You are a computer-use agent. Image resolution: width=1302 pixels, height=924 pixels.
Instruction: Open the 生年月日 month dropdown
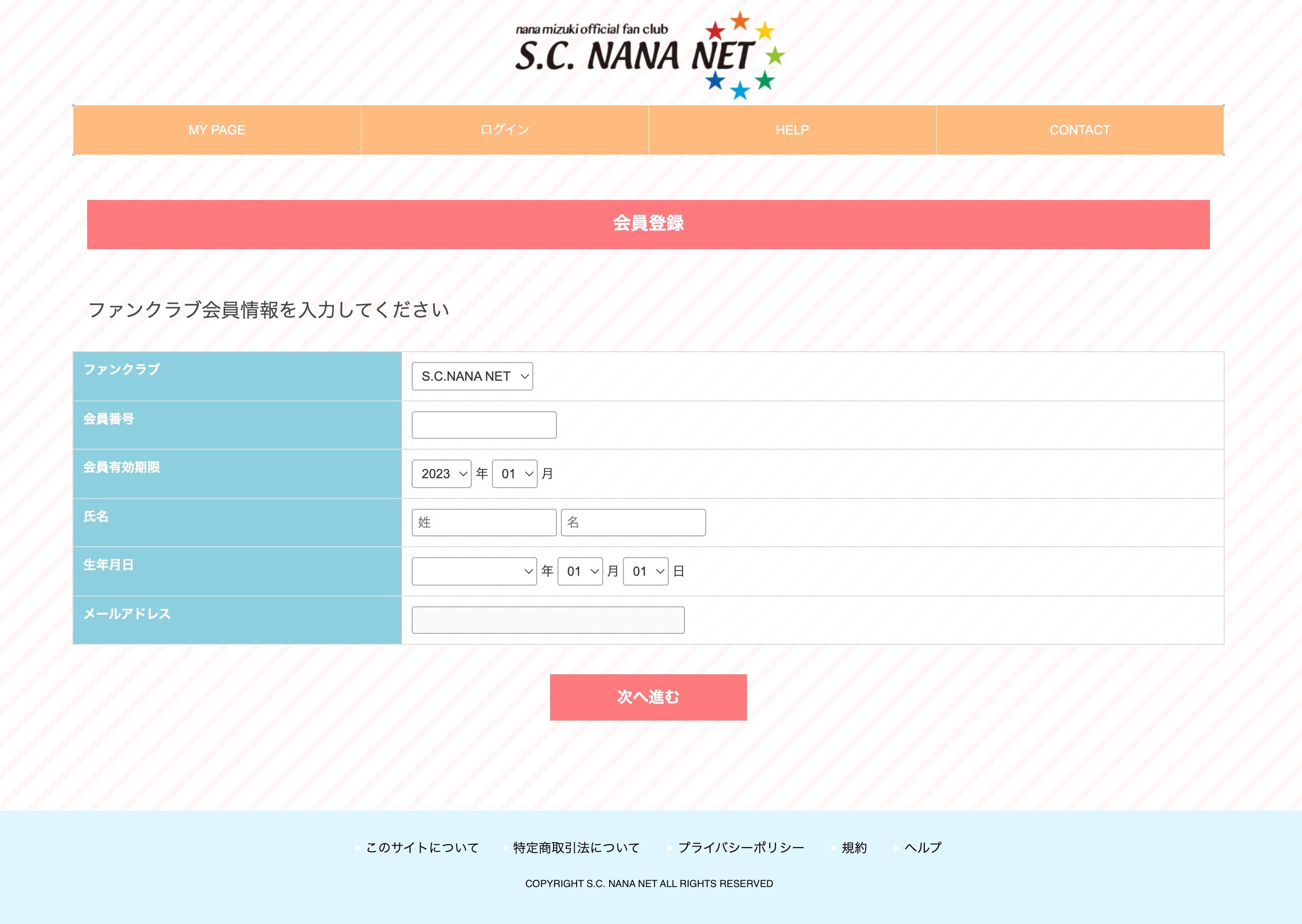(x=580, y=571)
